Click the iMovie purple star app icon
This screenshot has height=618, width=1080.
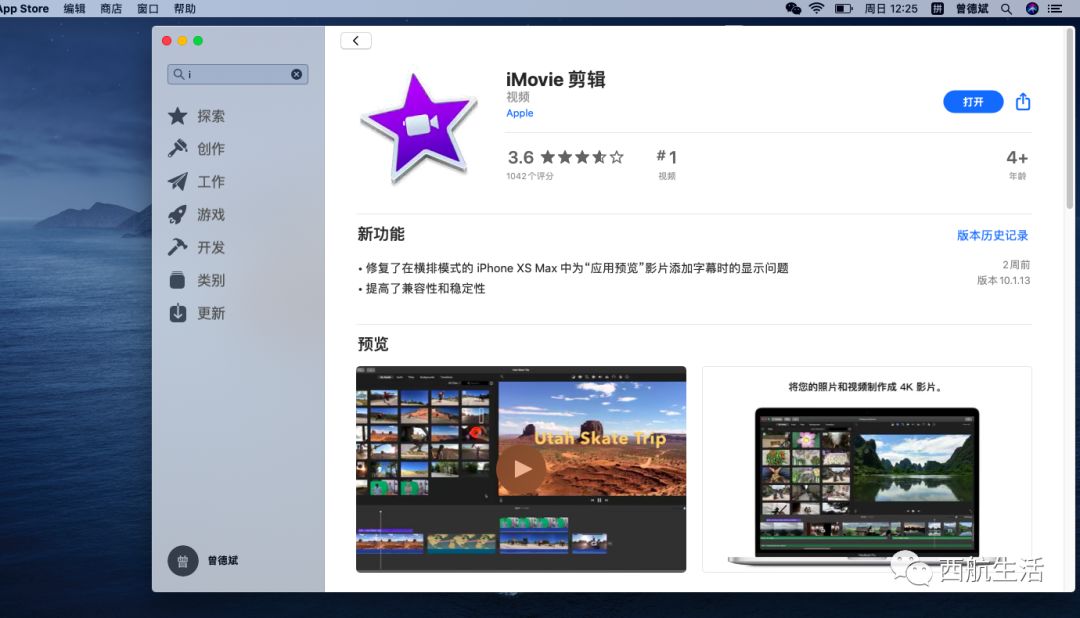click(418, 129)
